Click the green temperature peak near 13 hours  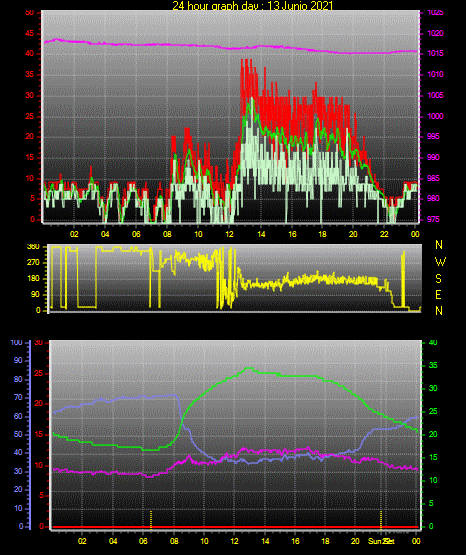[x=249, y=368]
